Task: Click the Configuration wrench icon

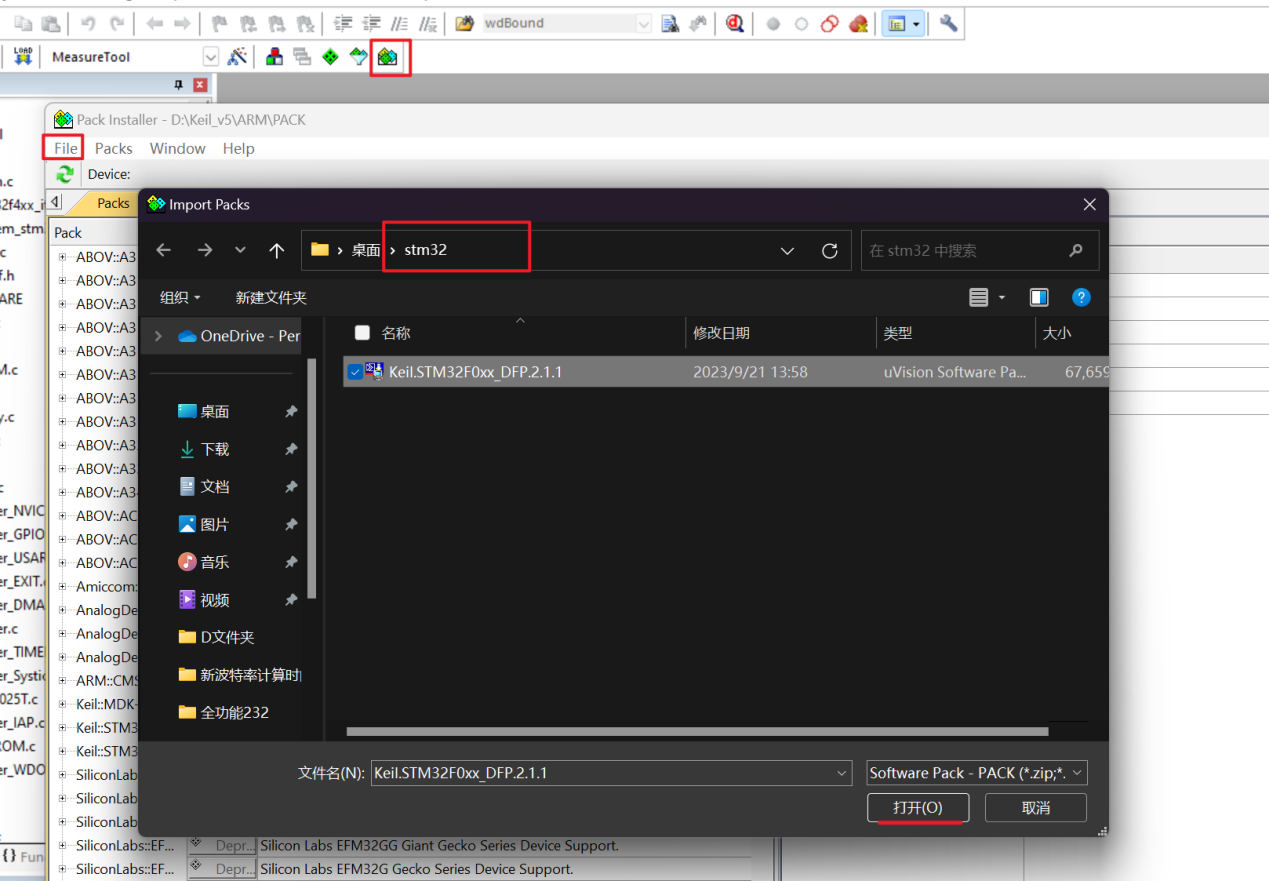Action: 948,23
